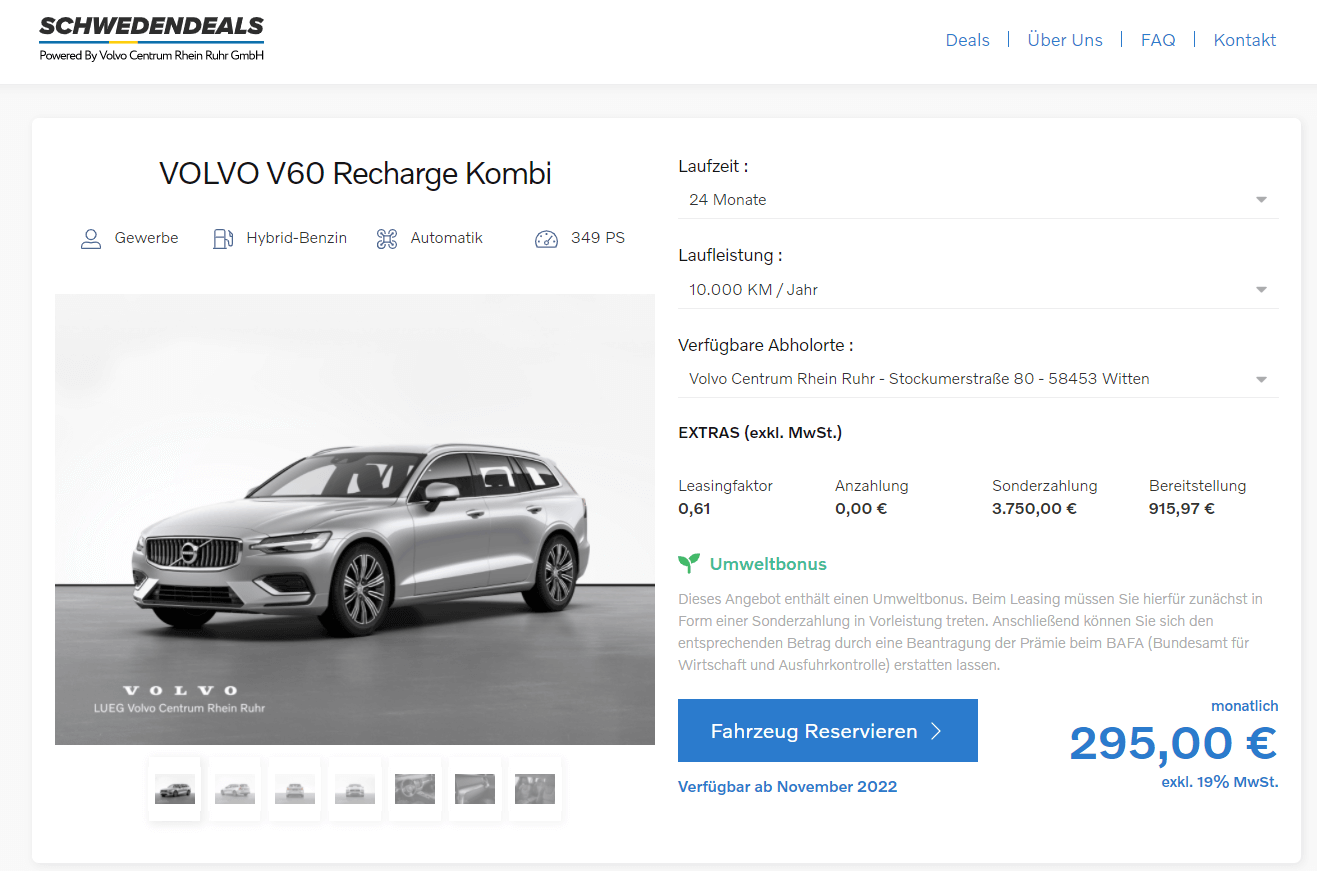Click the Verfügbar ab November 2022 text
This screenshot has width=1317, height=871.
point(787,786)
